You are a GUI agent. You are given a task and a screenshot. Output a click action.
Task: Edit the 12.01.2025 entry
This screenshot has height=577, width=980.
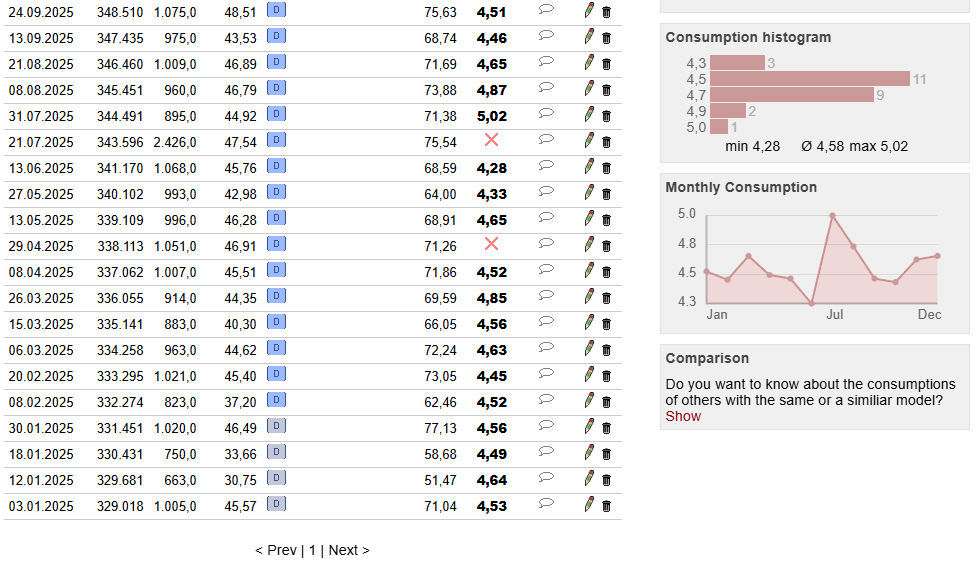click(x=589, y=479)
